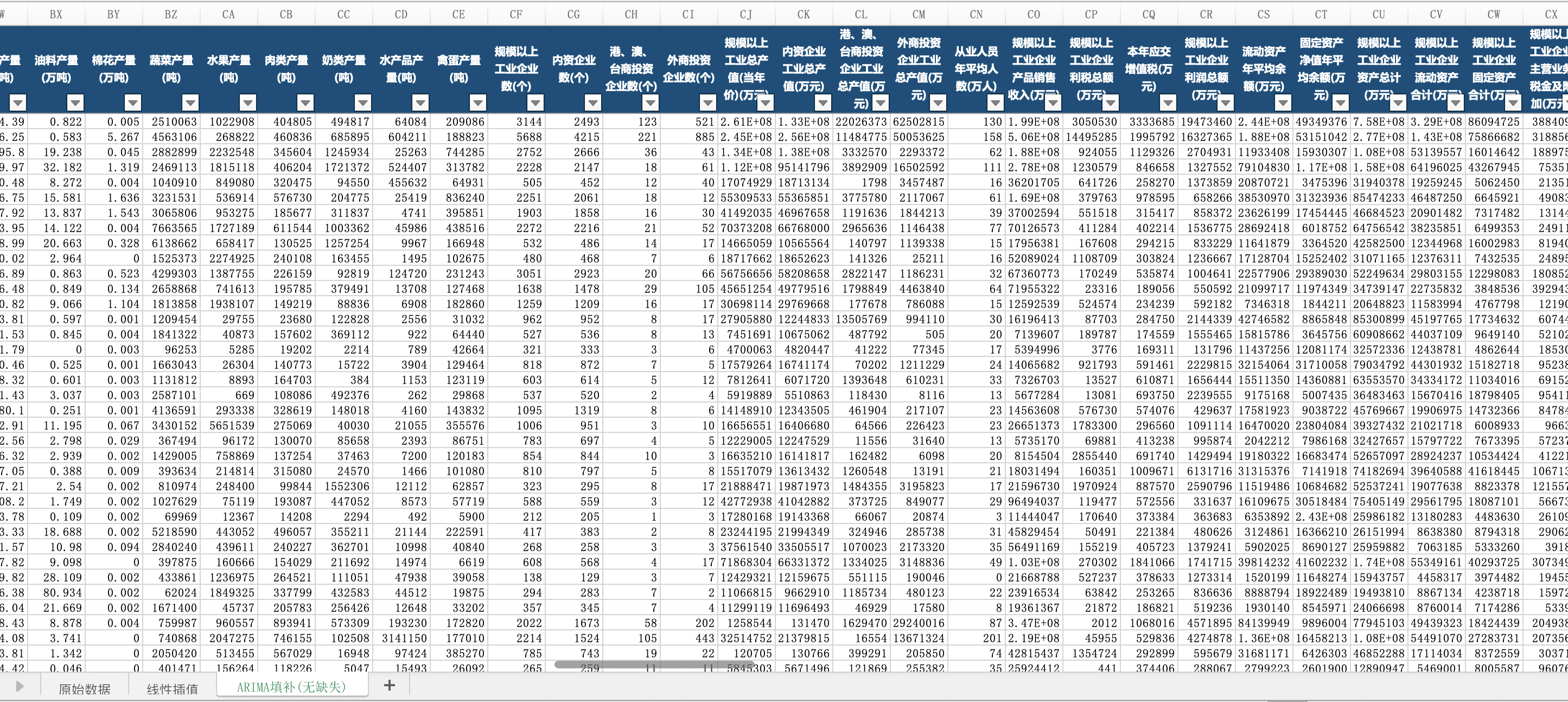This screenshot has height=702, width=1568.
Task: Open the filter for 本年应交增值税(万元)
Action: tap(1168, 103)
